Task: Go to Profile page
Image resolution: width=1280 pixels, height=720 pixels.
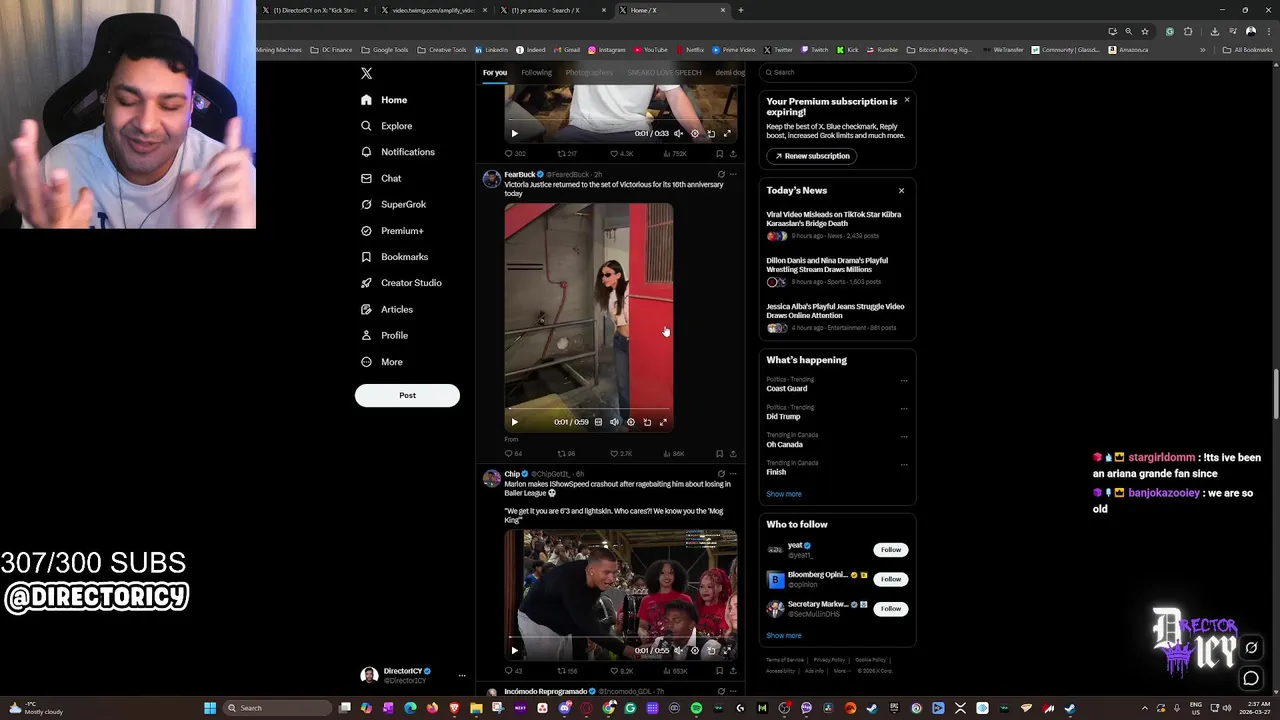Action: (x=384, y=335)
